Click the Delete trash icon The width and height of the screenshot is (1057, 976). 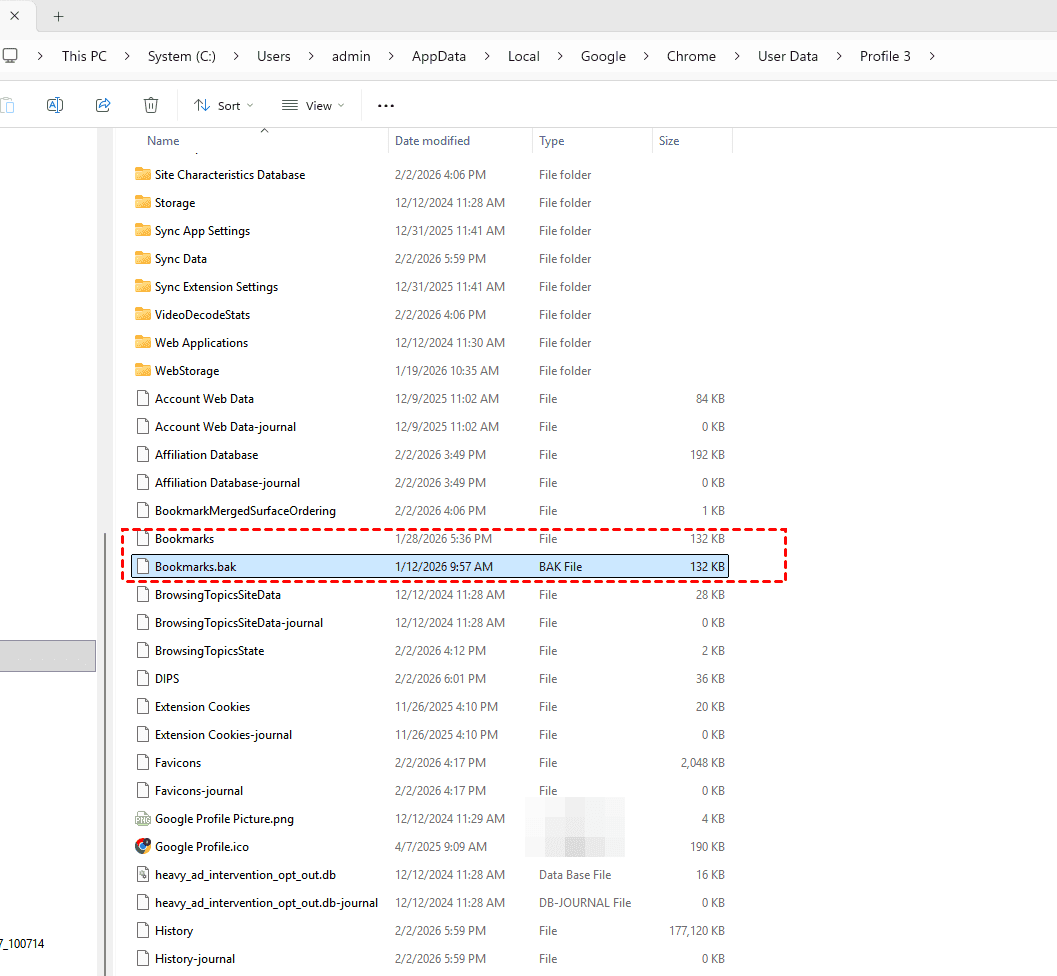click(x=151, y=105)
